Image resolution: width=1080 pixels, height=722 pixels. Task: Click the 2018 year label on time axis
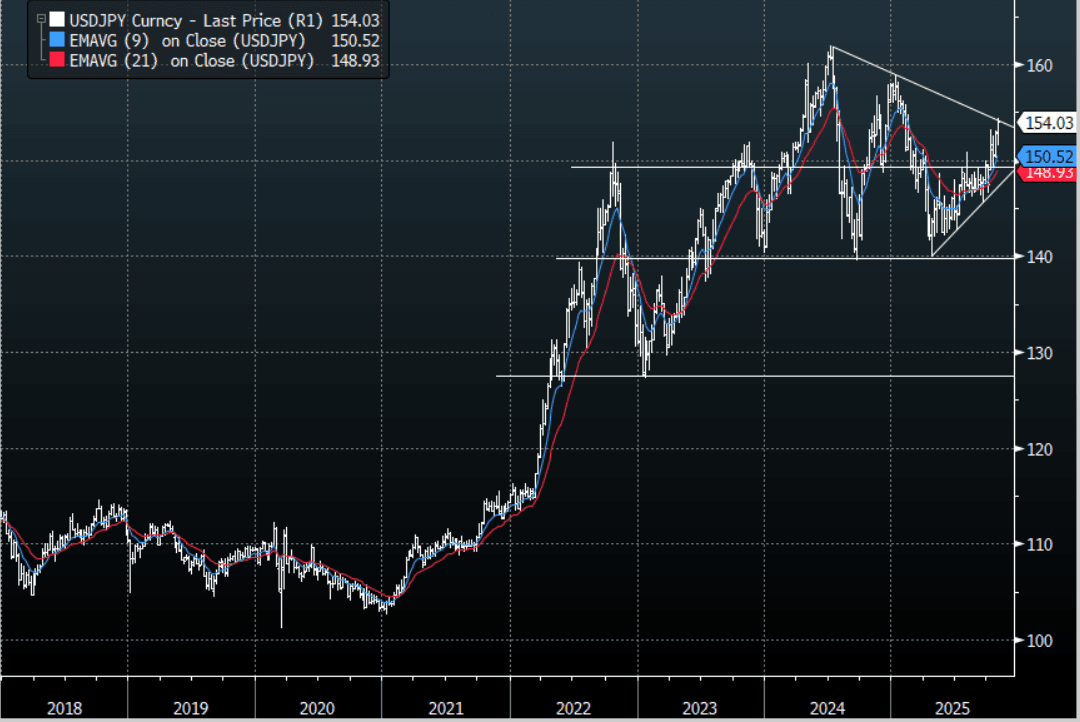[x=64, y=708]
